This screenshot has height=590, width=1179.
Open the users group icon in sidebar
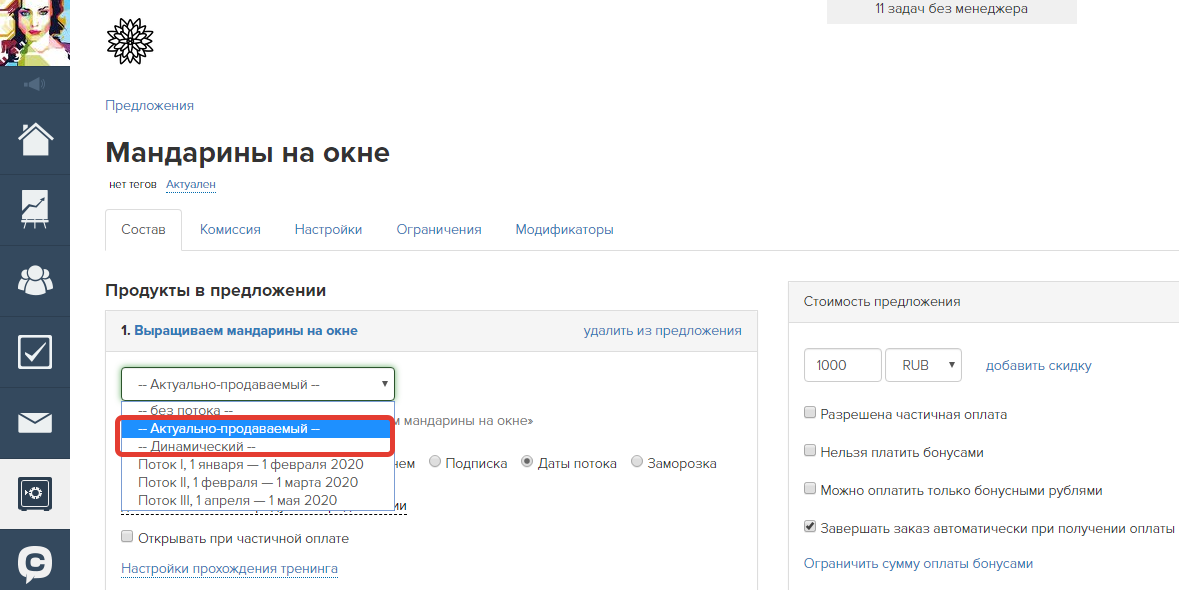tap(35, 280)
